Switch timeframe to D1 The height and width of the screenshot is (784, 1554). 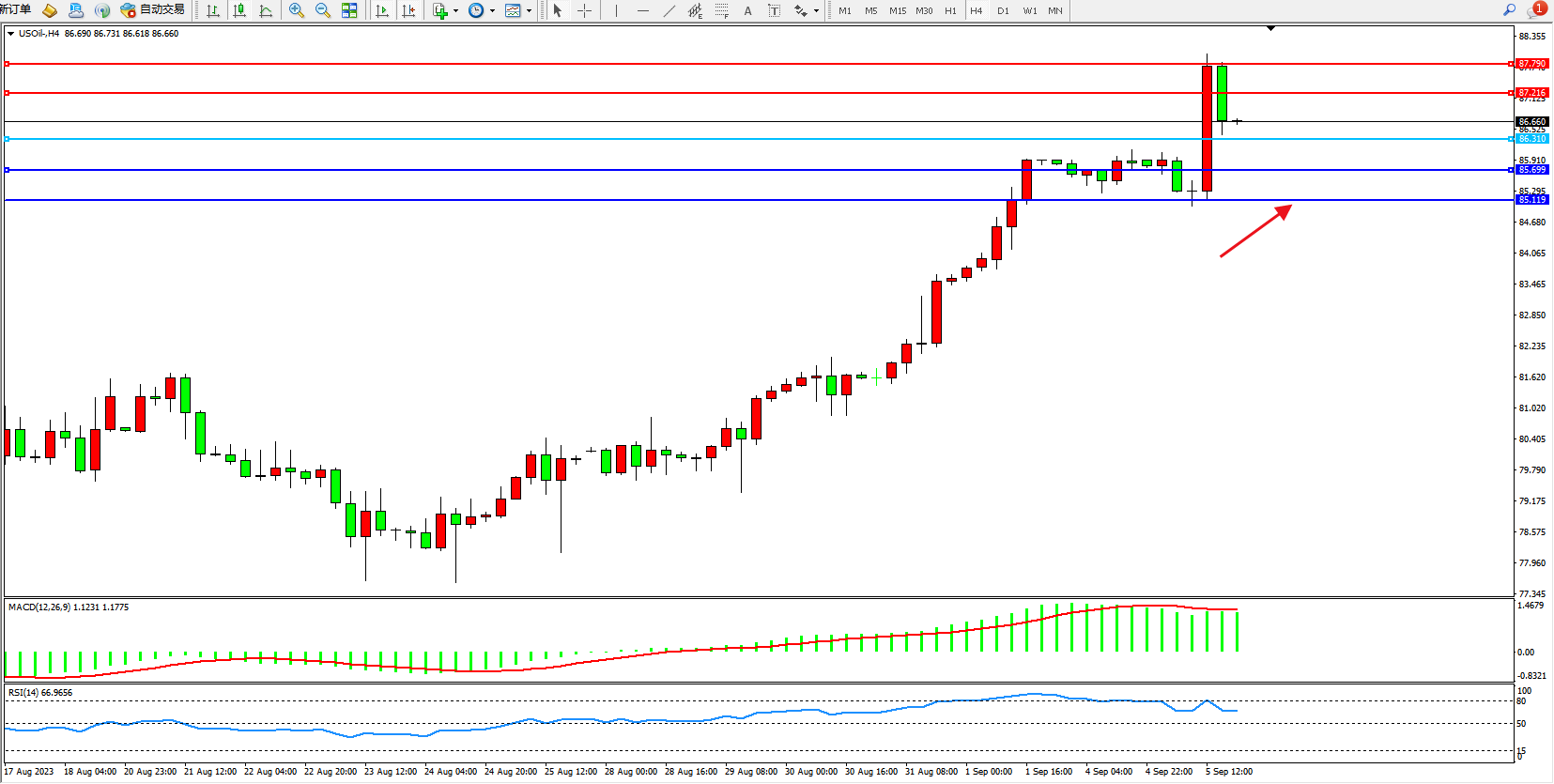1003,10
